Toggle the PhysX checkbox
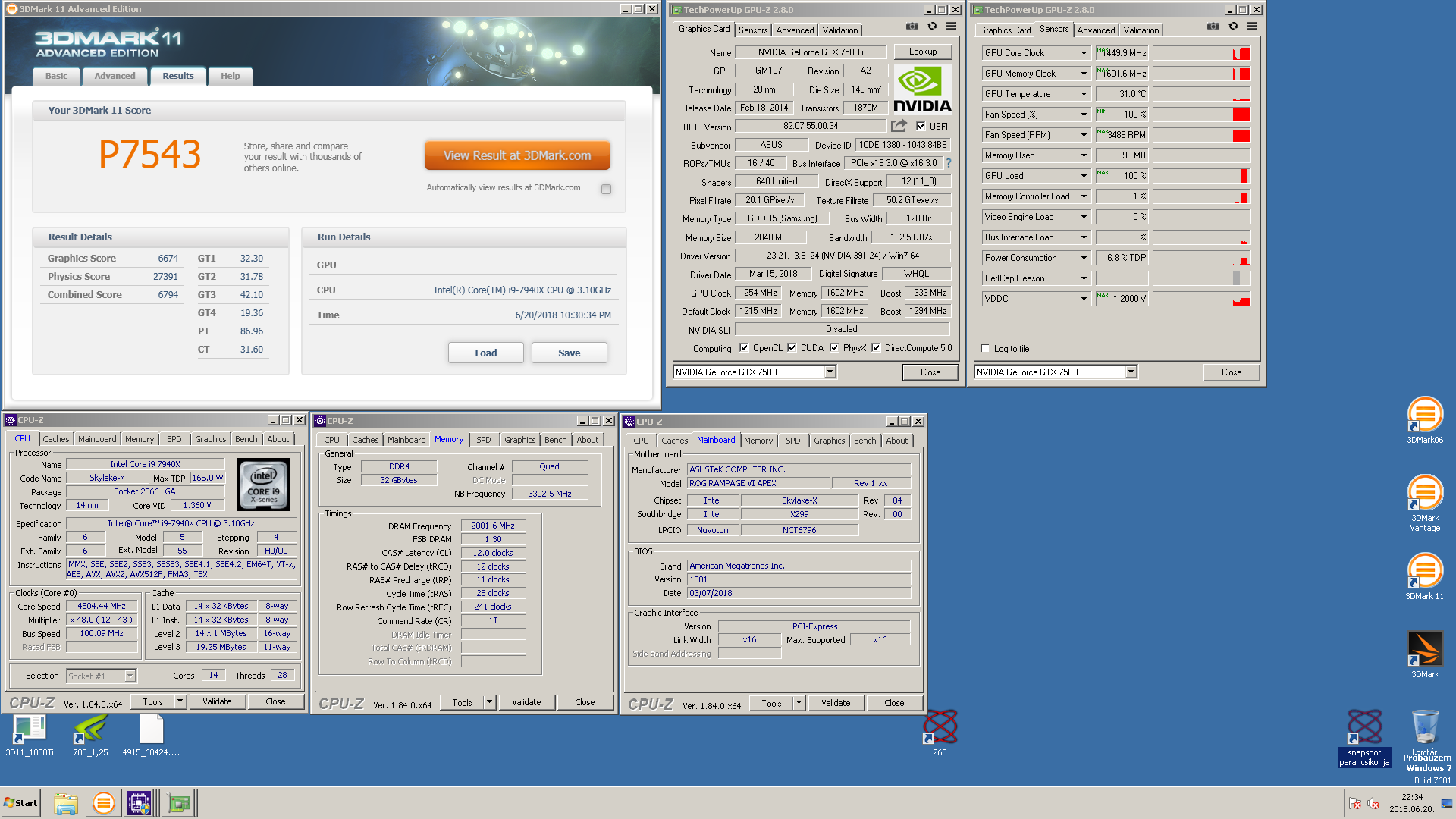Image resolution: width=1456 pixels, height=819 pixels. coord(834,348)
